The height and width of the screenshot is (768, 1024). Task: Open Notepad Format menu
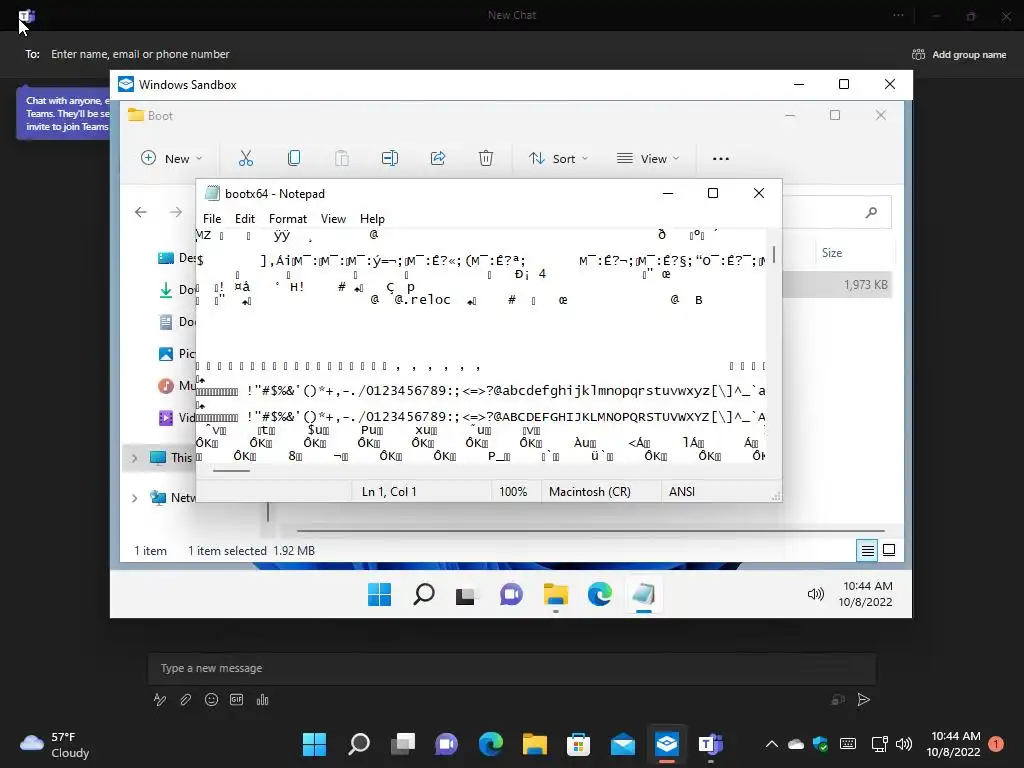(288, 219)
